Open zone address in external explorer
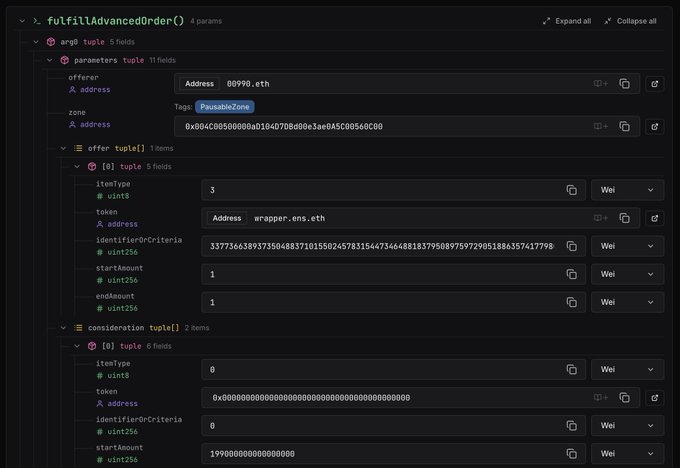 pyautogui.click(x=654, y=126)
